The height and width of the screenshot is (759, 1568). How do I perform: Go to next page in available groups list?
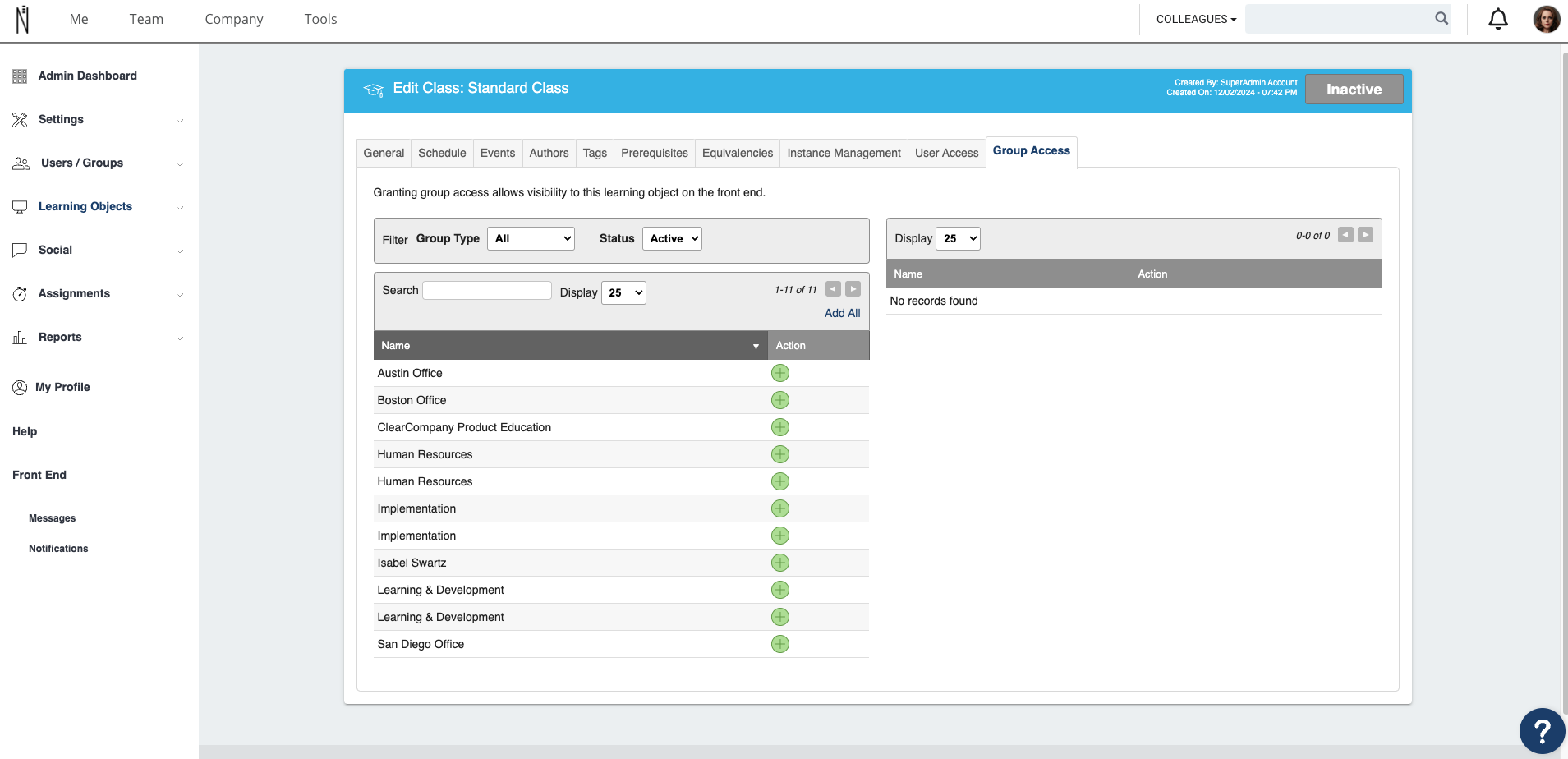(x=853, y=289)
